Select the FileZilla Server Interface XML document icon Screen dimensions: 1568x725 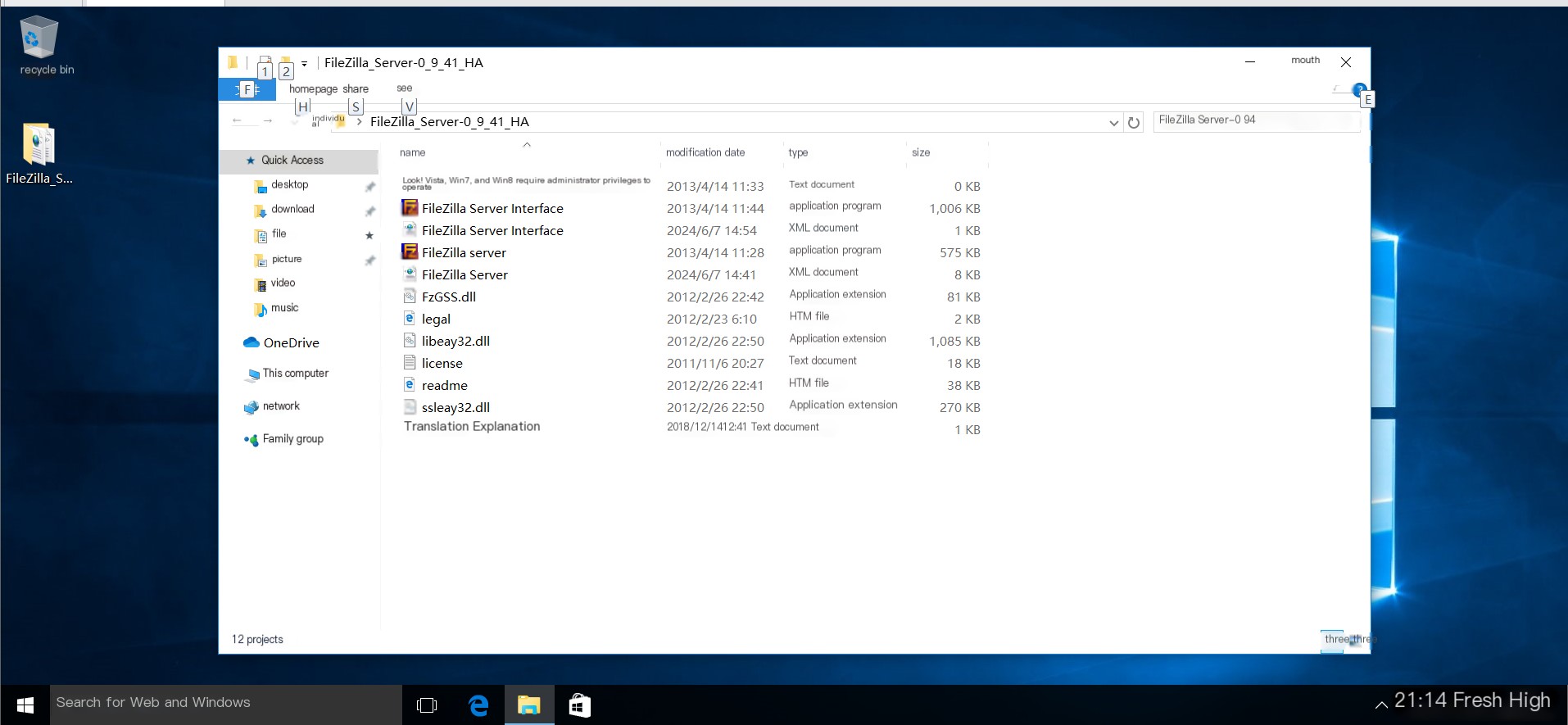410,230
